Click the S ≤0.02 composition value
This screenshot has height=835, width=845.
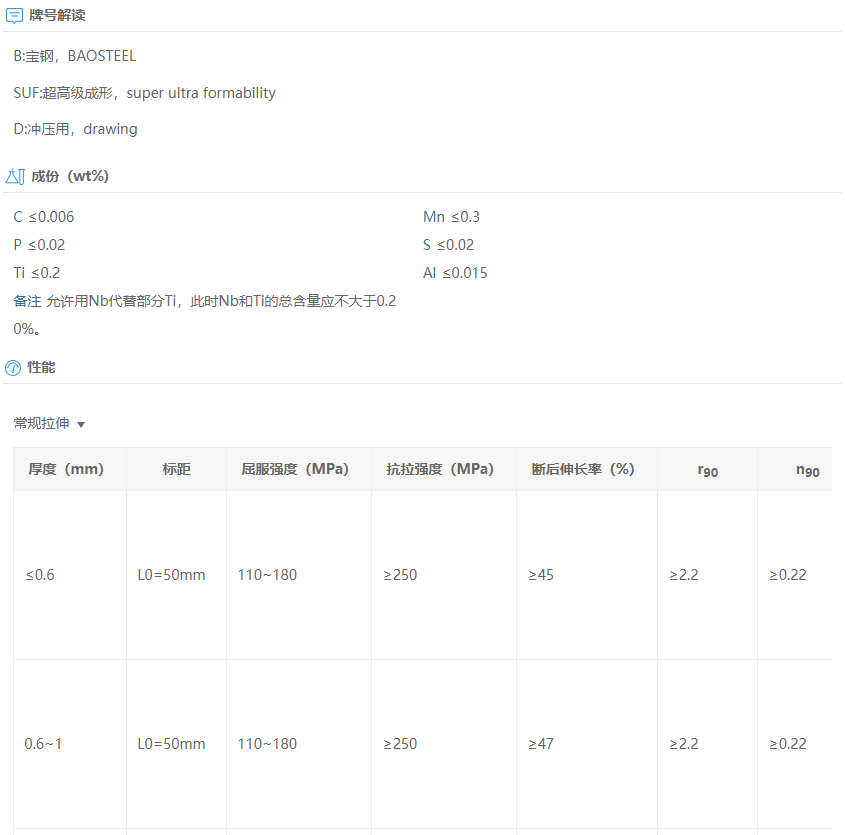[x=448, y=245]
